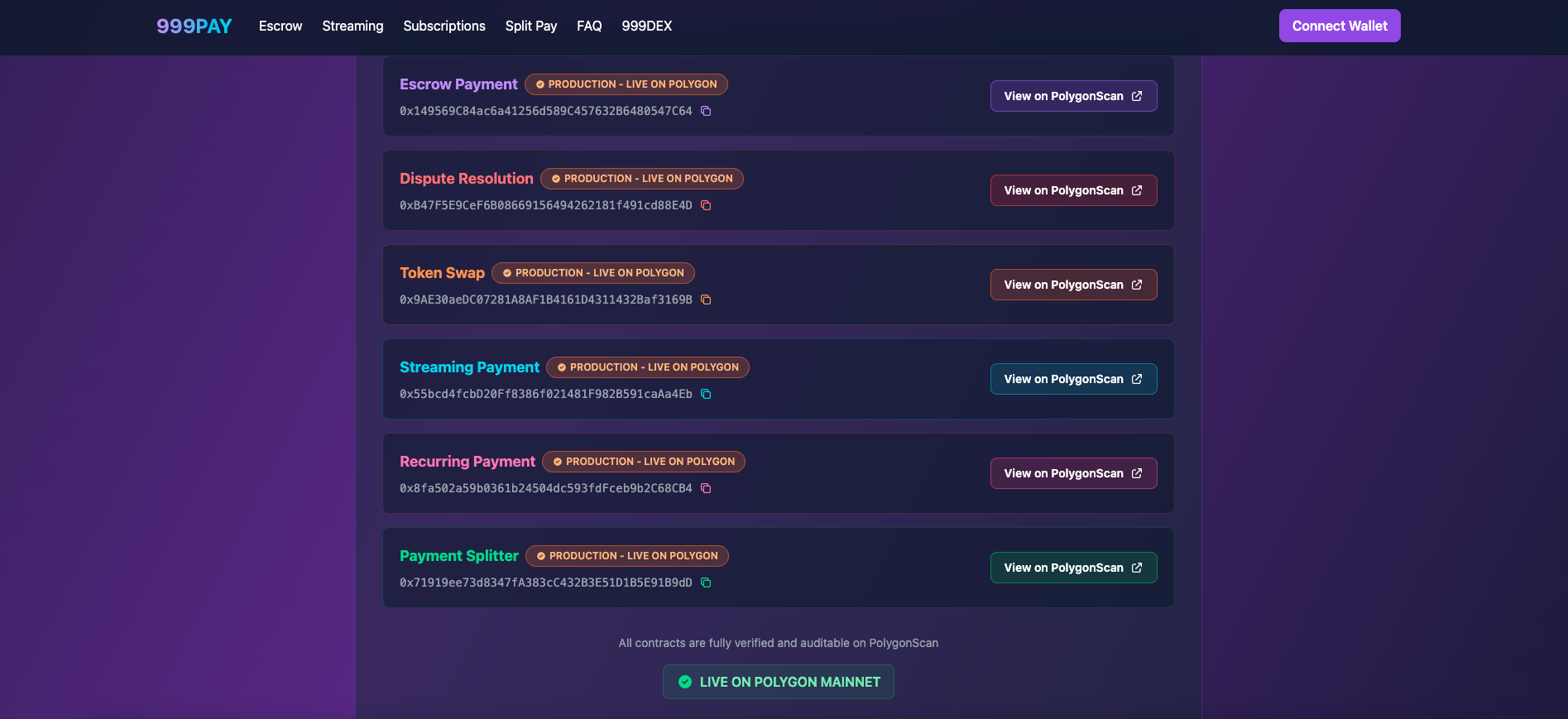Copy the Recurring Payment contract address
The height and width of the screenshot is (719, 1568).
click(706, 488)
